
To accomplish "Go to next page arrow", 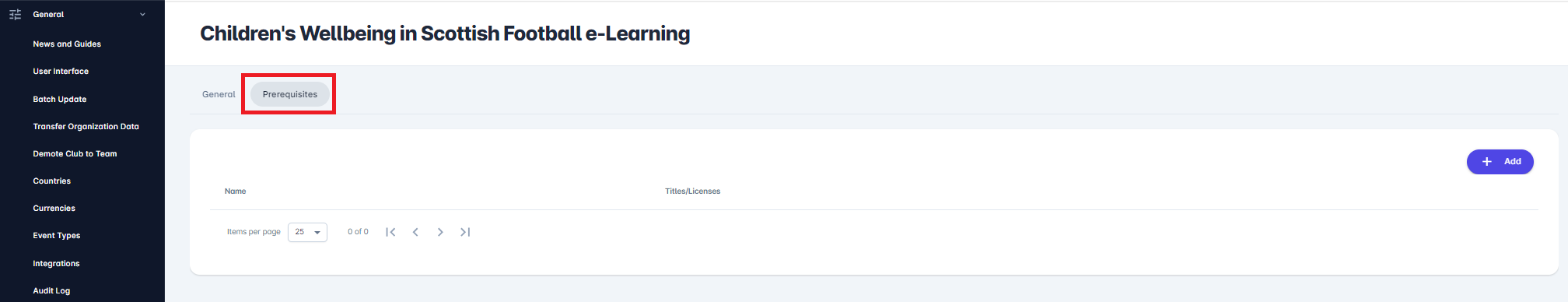I will (x=440, y=232).
